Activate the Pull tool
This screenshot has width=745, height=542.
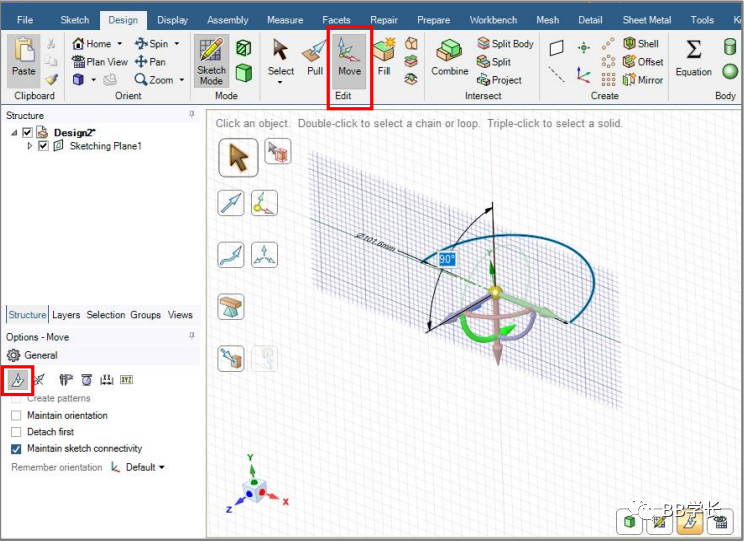(315, 58)
